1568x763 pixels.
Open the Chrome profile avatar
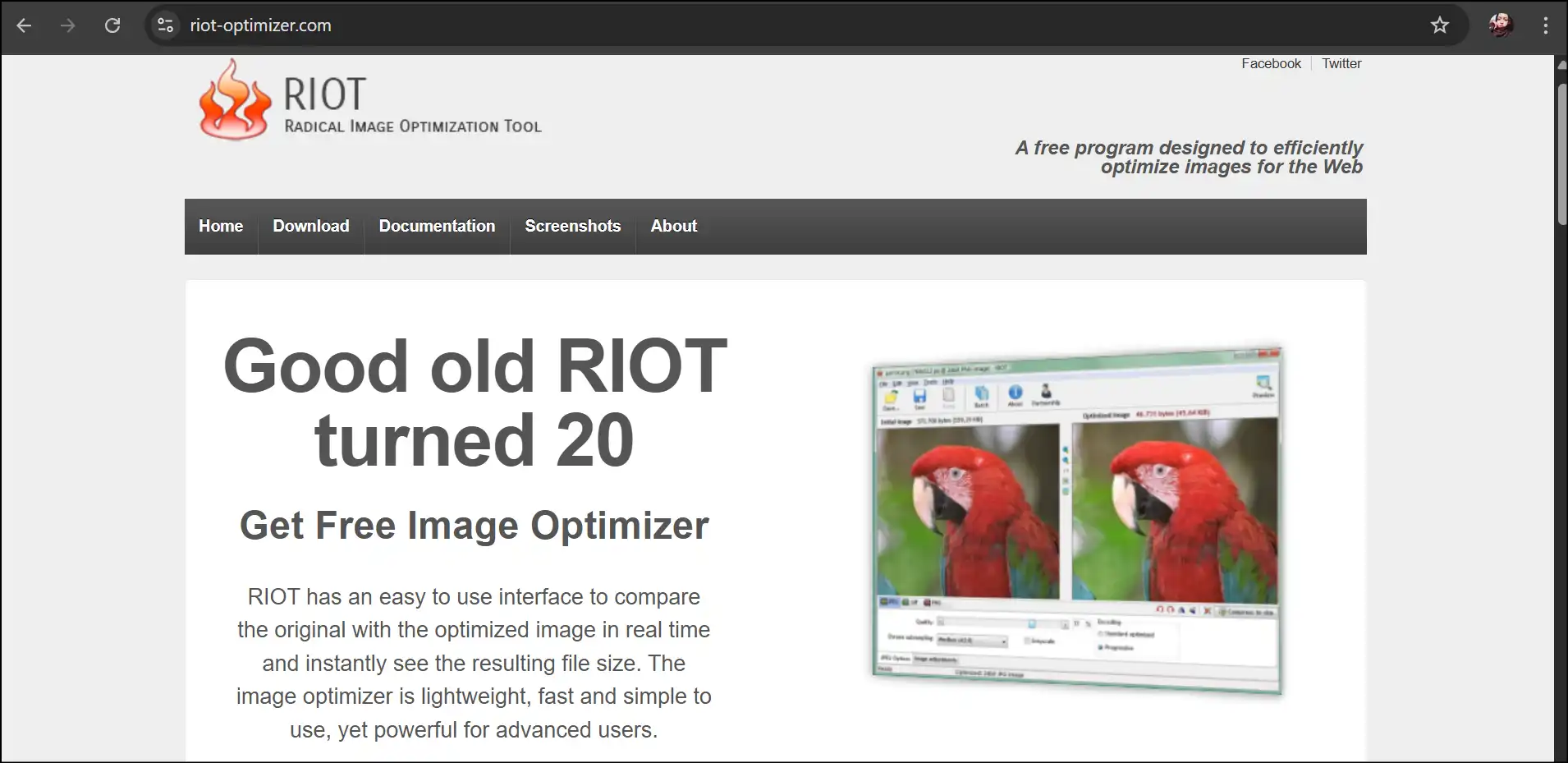coord(1502,25)
